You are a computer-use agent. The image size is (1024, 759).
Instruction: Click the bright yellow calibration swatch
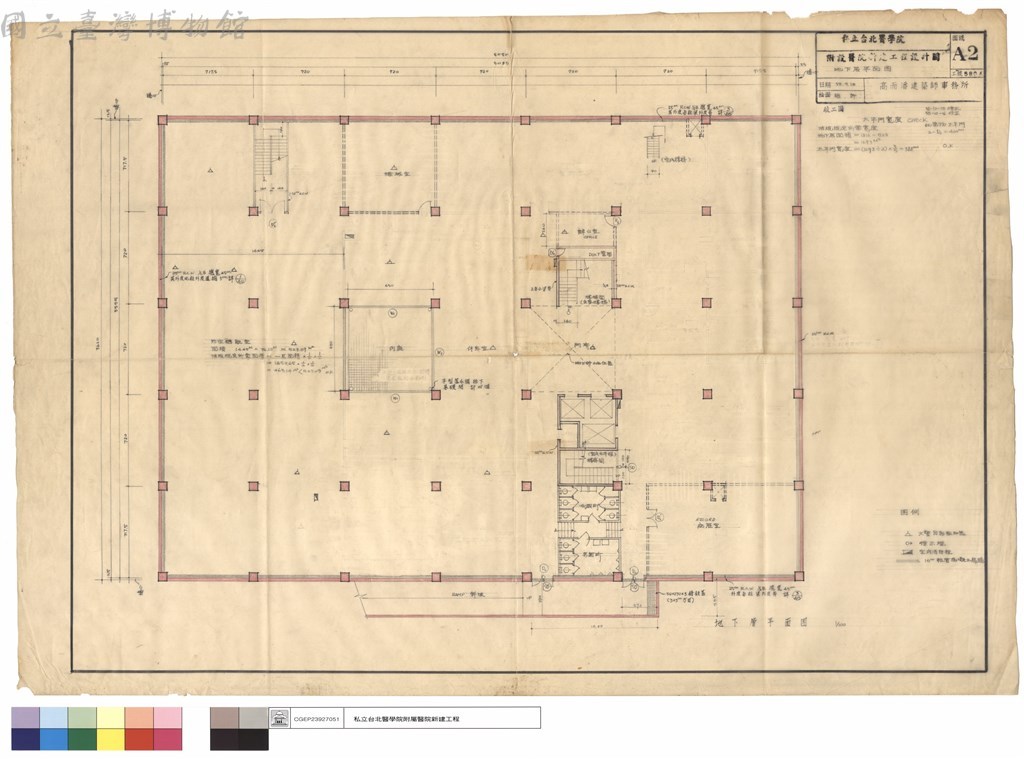click(111, 739)
